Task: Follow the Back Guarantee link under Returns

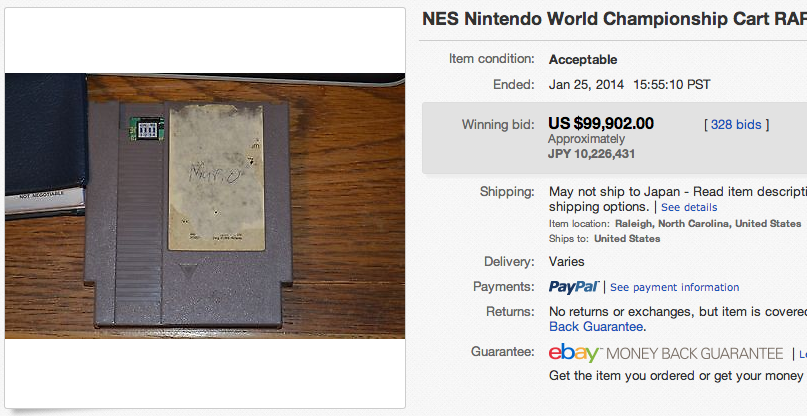Action: point(596,326)
